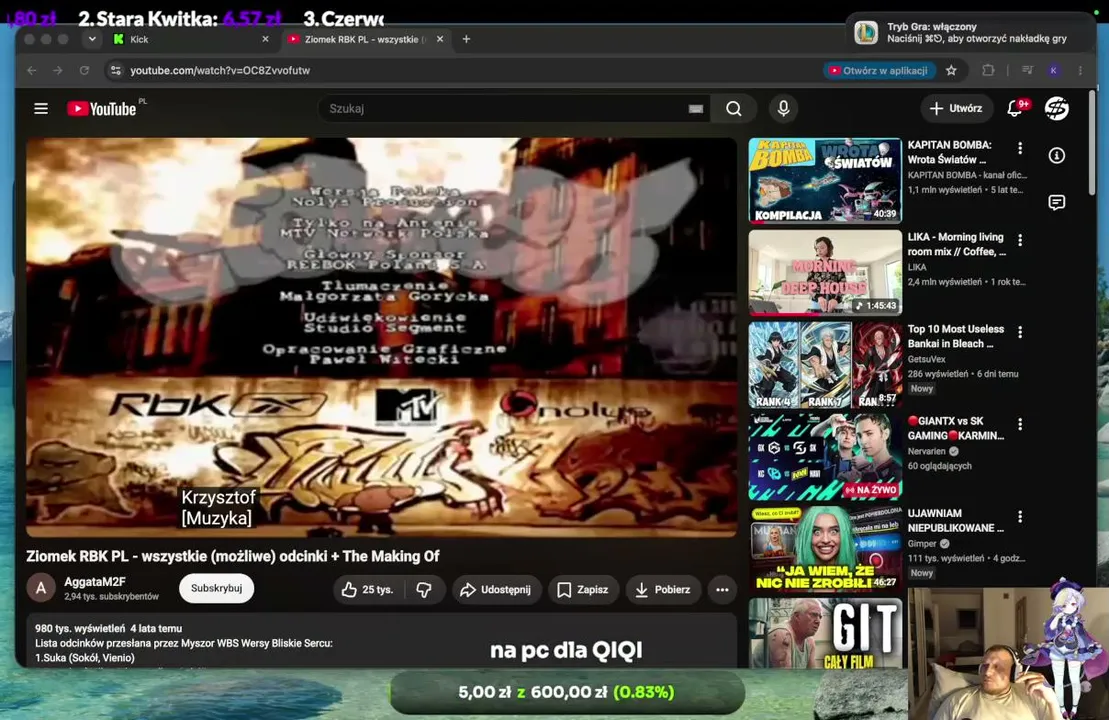Click video title Ziomek RBK PL
Viewport: 1109px width, 720px height.
pyautogui.click(x=233, y=556)
